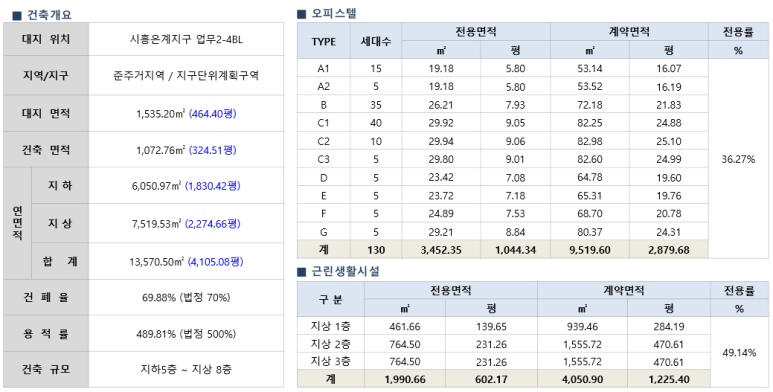773x392 pixels.
Task: Select the 지상 1층 row label
Action: pos(331,326)
